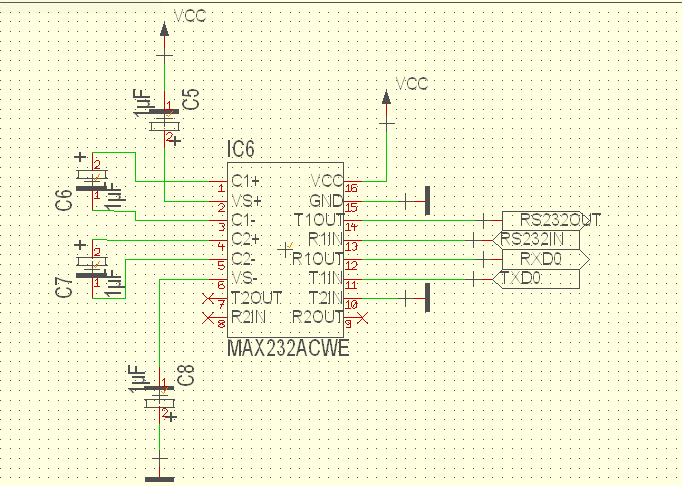
Task: Click the VCC pin label inside IC6
Action: click(x=327, y=181)
